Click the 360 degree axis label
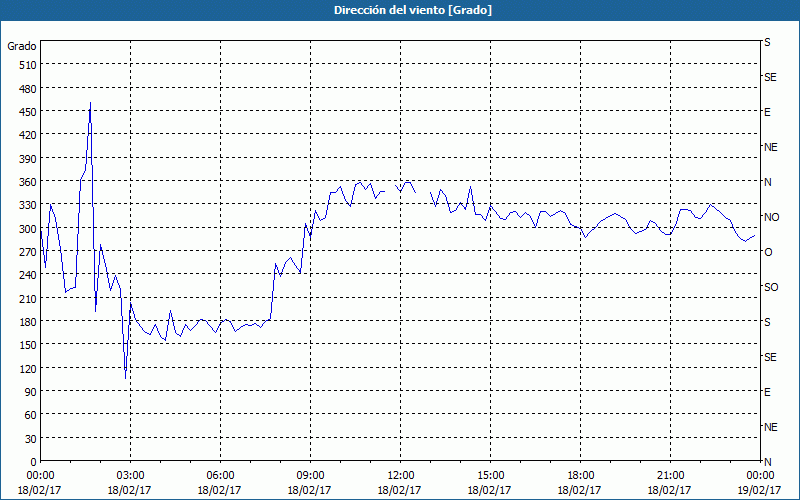 pyautogui.click(x=29, y=182)
